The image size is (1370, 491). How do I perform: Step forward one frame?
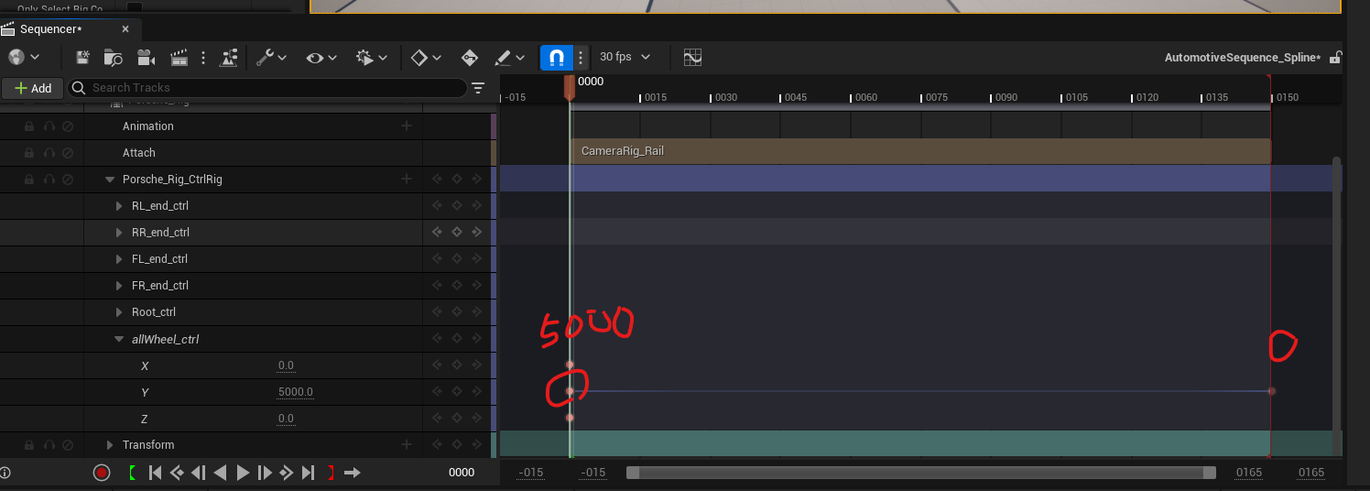(x=264, y=473)
